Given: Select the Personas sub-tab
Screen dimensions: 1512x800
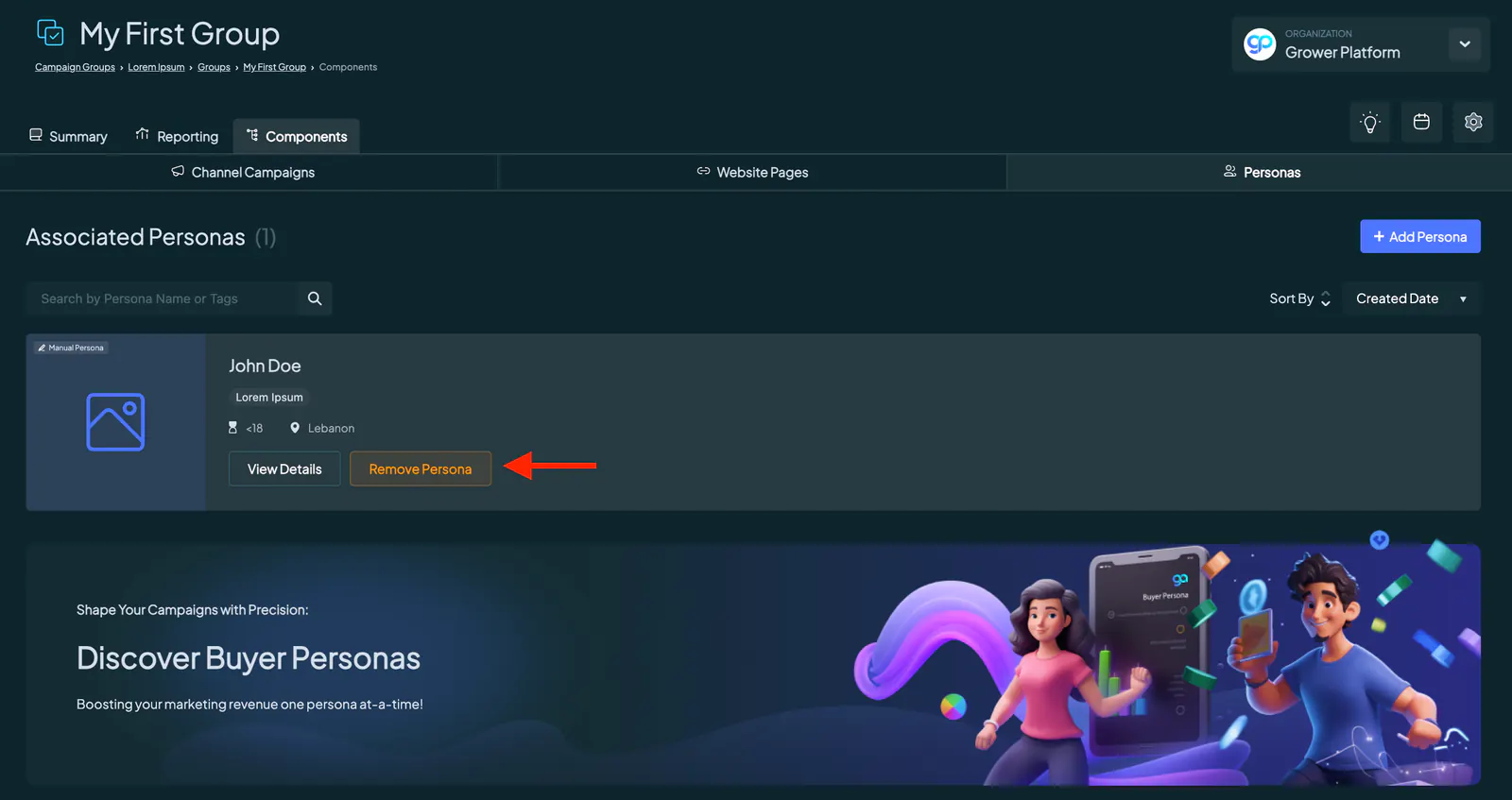Looking at the screenshot, I should pos(1261,172).
